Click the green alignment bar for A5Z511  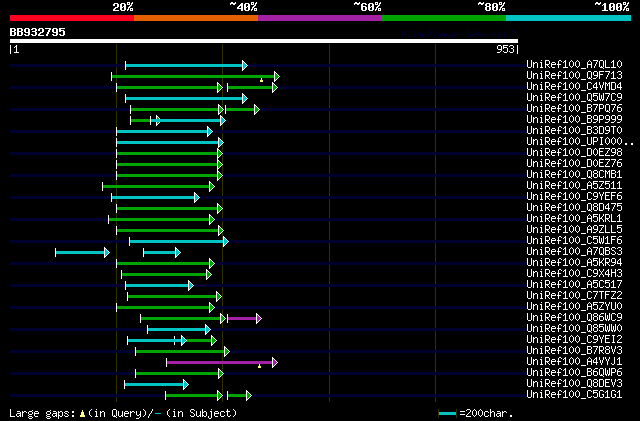click(x=158, y=187)
